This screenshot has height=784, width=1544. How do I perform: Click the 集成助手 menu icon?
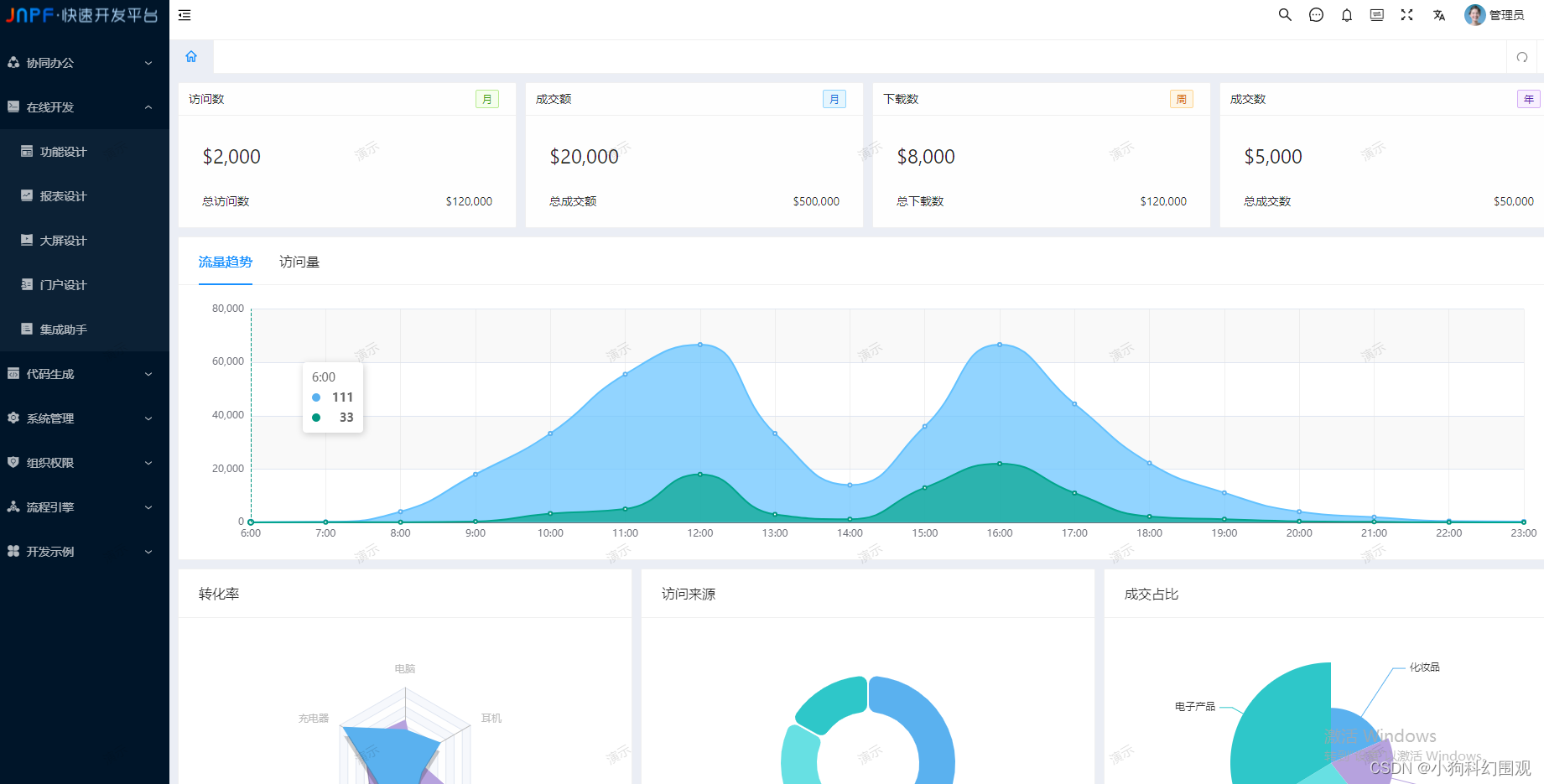pos(27,330)
